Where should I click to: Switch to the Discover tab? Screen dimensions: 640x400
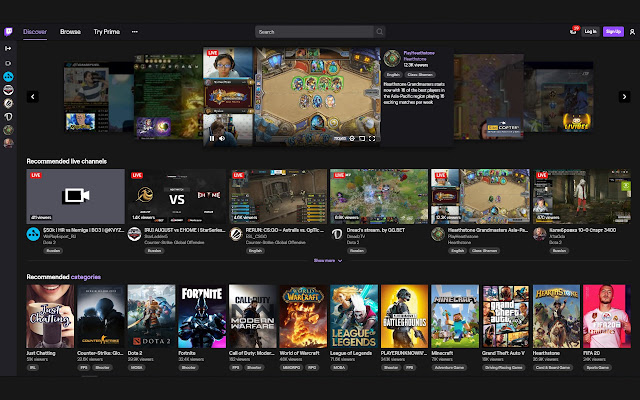click(x=35, y=32)
